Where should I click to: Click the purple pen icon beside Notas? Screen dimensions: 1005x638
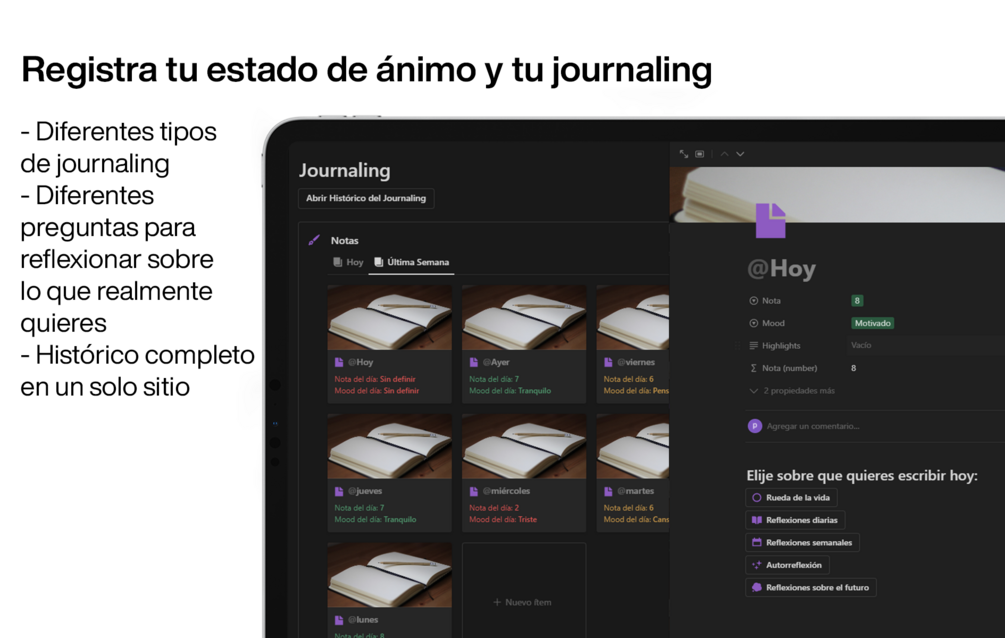(314, 240)
